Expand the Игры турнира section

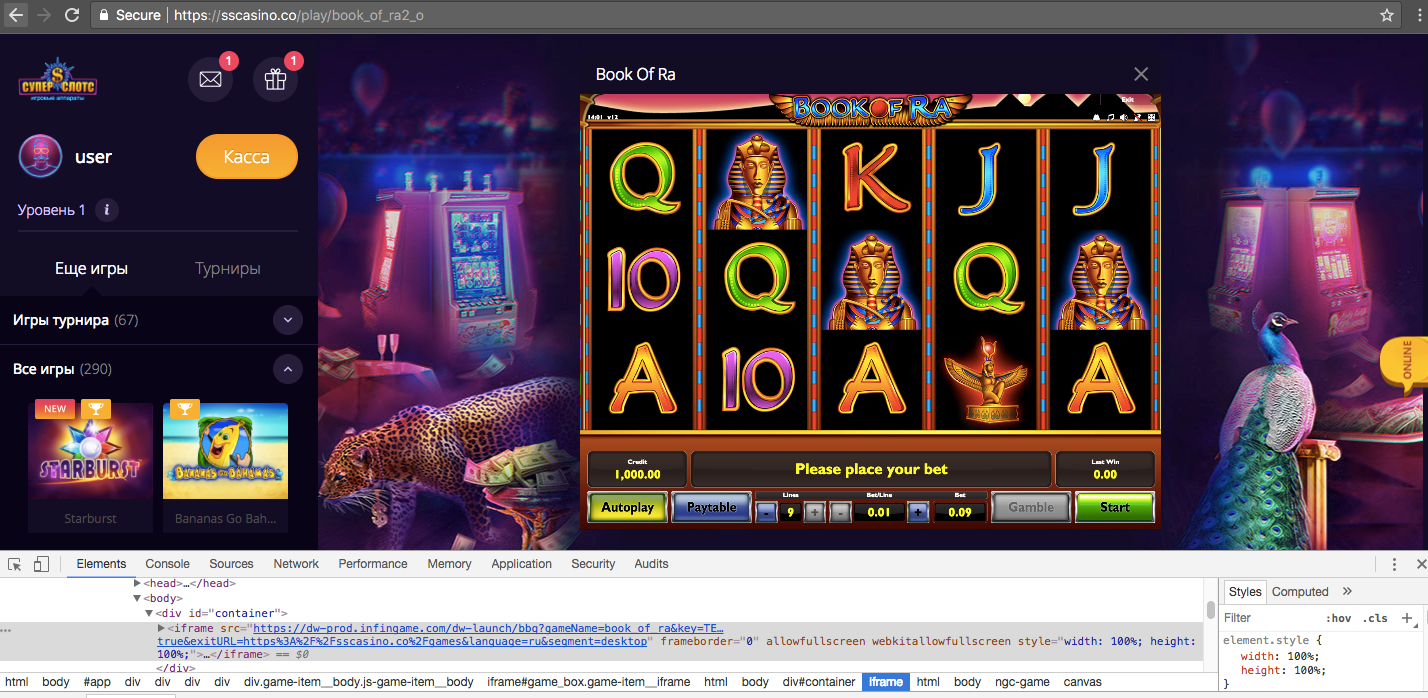(x=287, y=320)
